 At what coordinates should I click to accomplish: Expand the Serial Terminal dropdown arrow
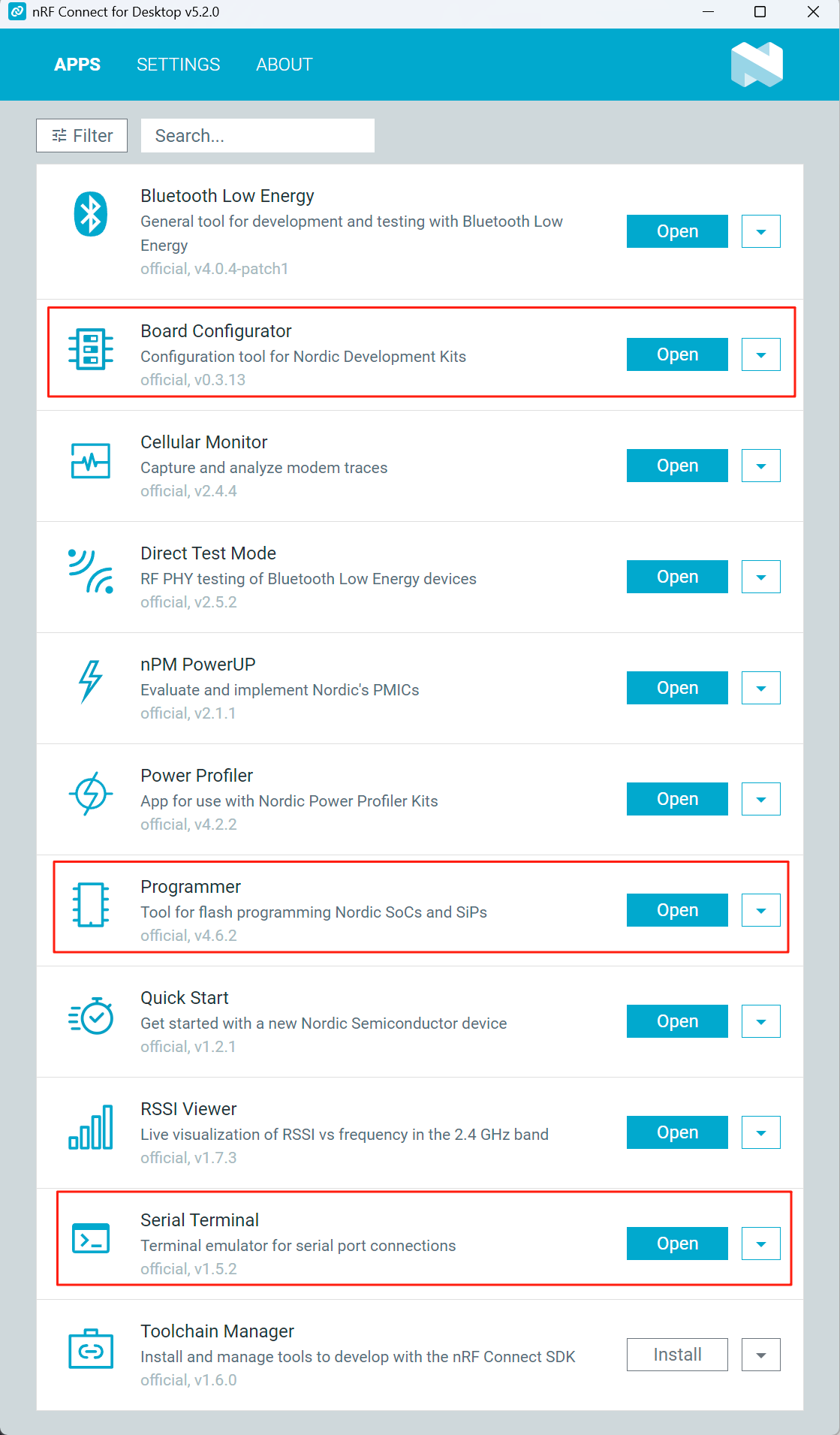(761, 1244)
